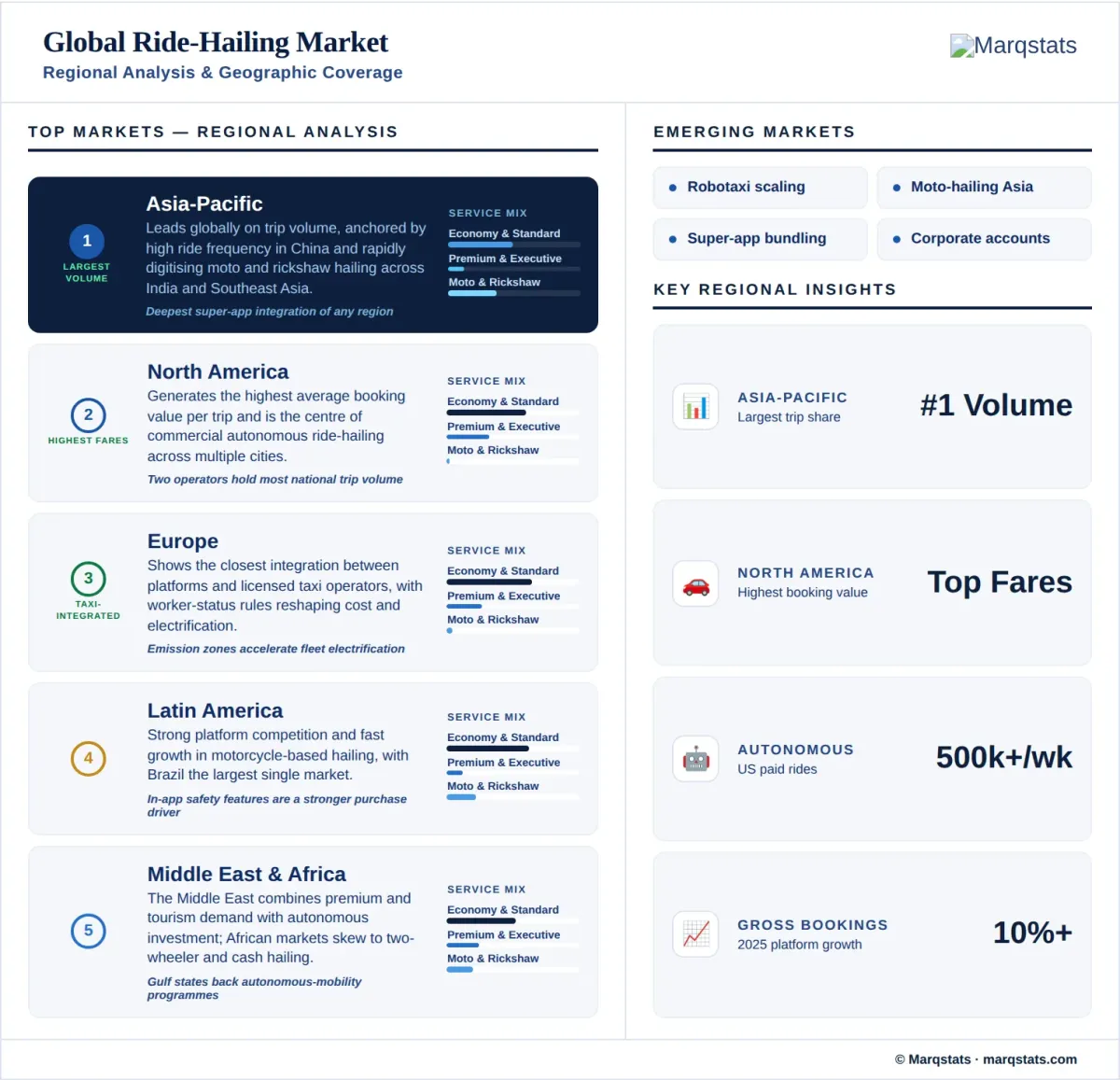Click 'In-app safety features' note in Latin America

coord(277,806)
